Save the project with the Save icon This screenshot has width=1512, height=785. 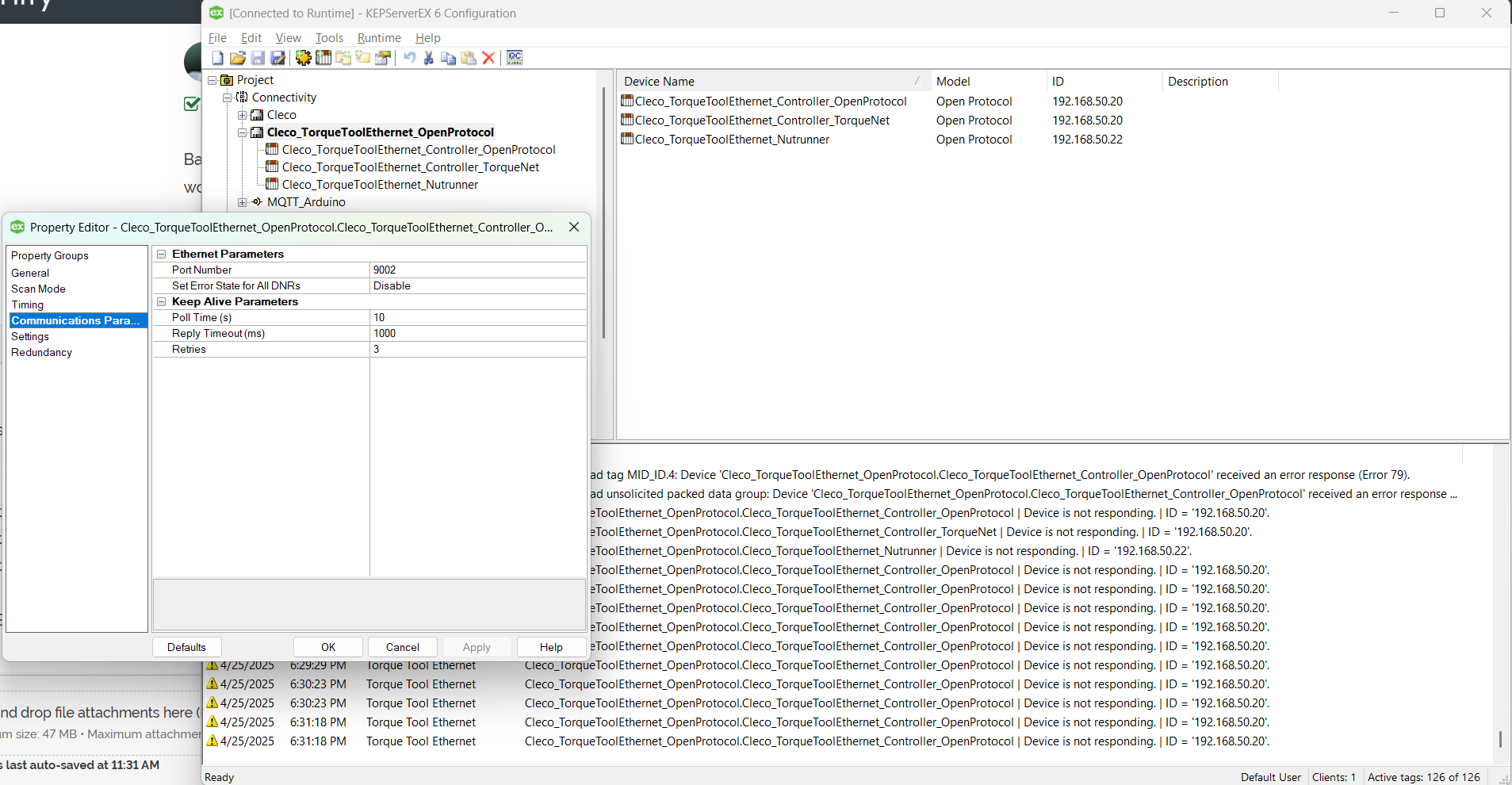258,58
